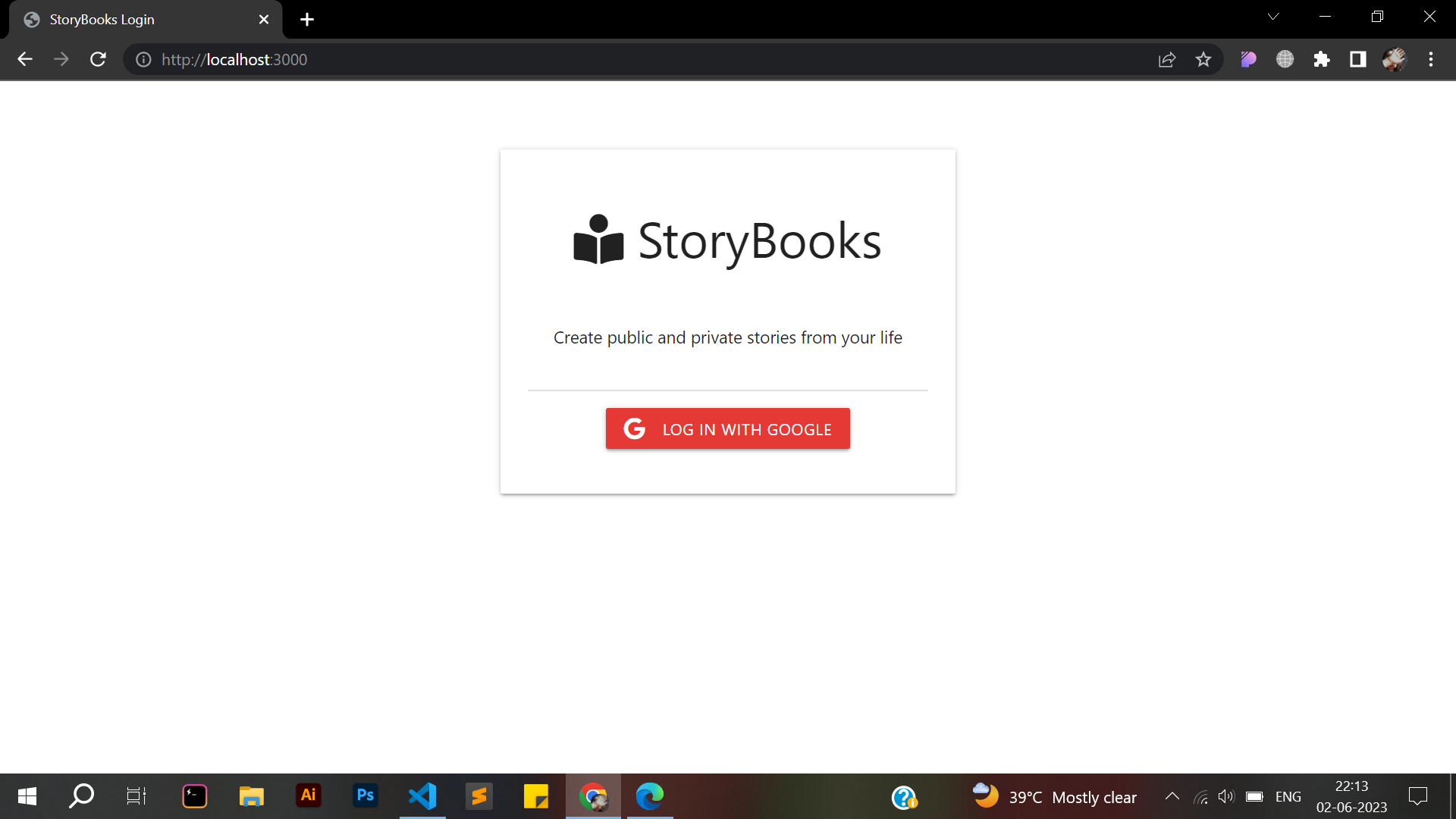Open Photoshop from the taskbar

pos(365,796)
